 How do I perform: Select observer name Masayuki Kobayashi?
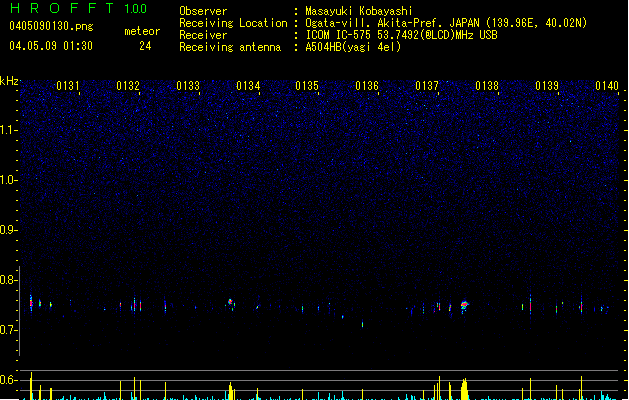tap(359, 11)
